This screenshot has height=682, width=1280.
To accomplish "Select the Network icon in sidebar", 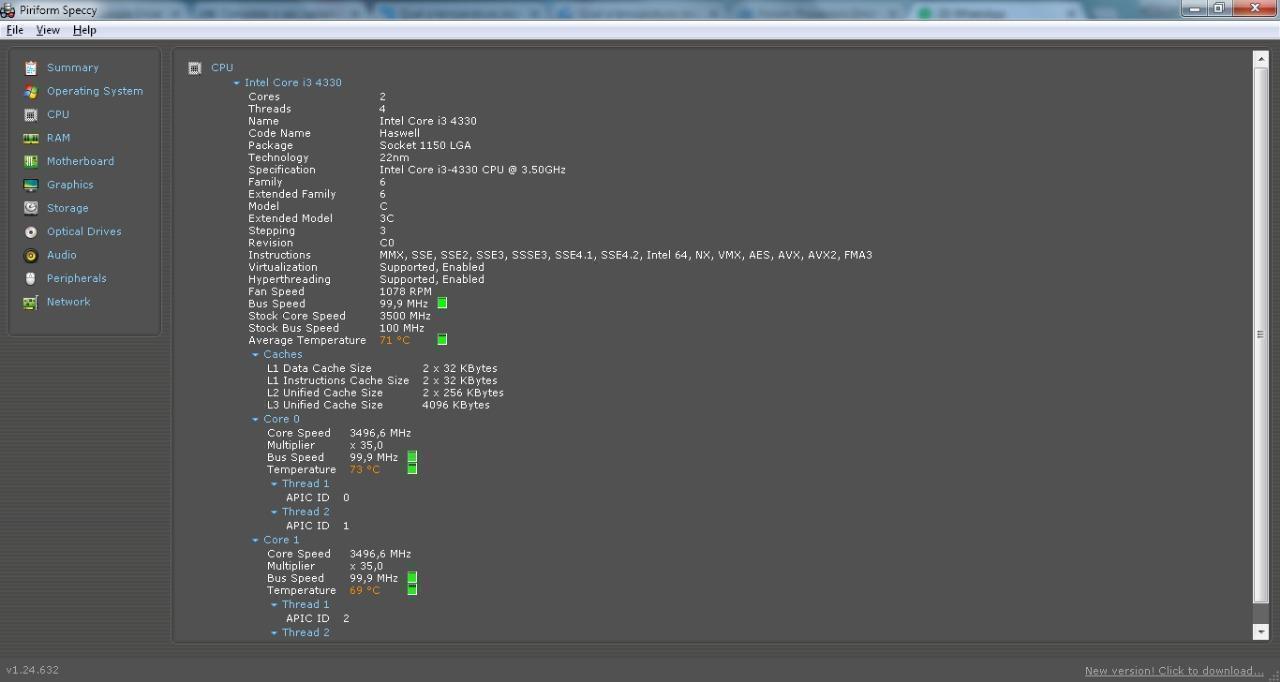I will click(31, 302).
